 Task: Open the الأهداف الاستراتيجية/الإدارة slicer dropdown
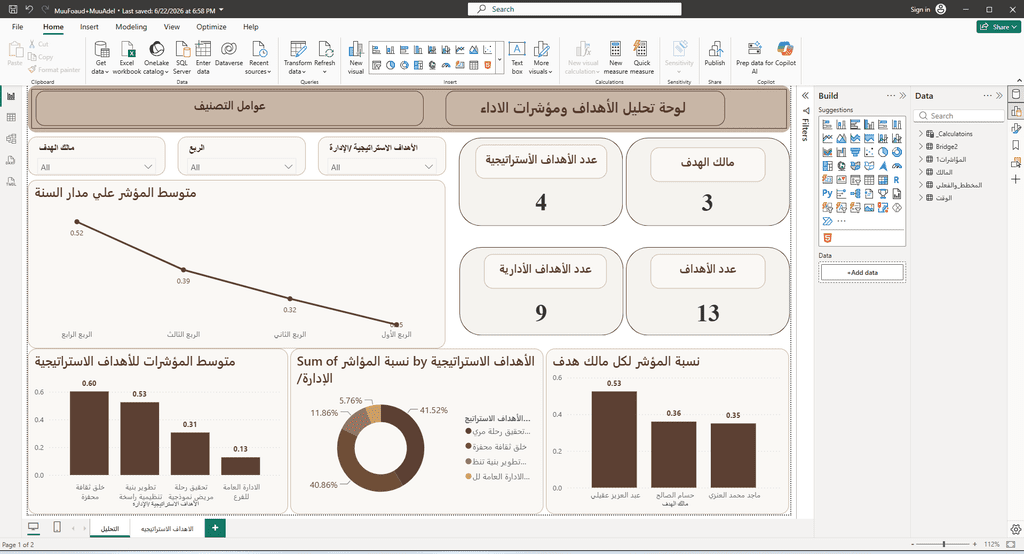tap(382, 167)
